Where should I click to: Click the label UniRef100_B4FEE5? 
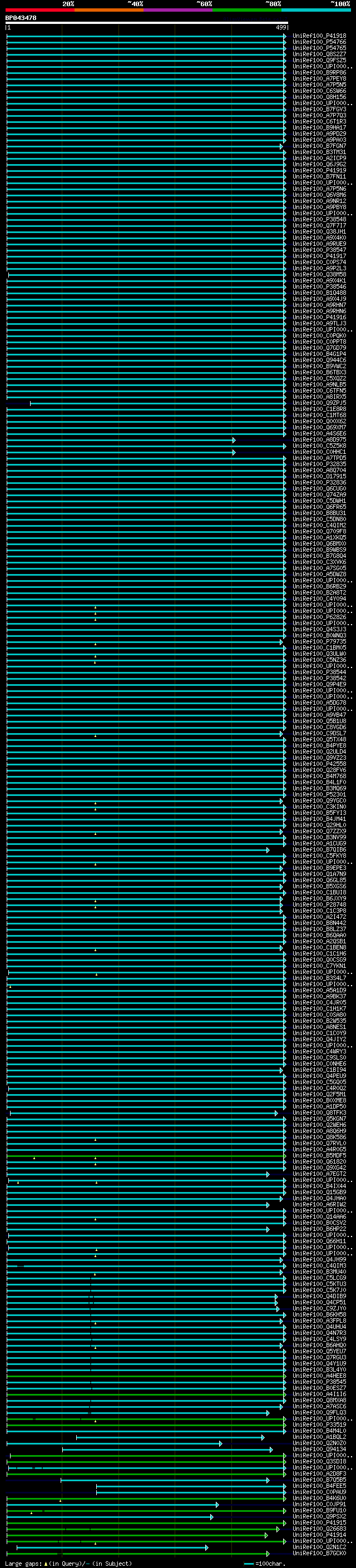pos(319,1486)
